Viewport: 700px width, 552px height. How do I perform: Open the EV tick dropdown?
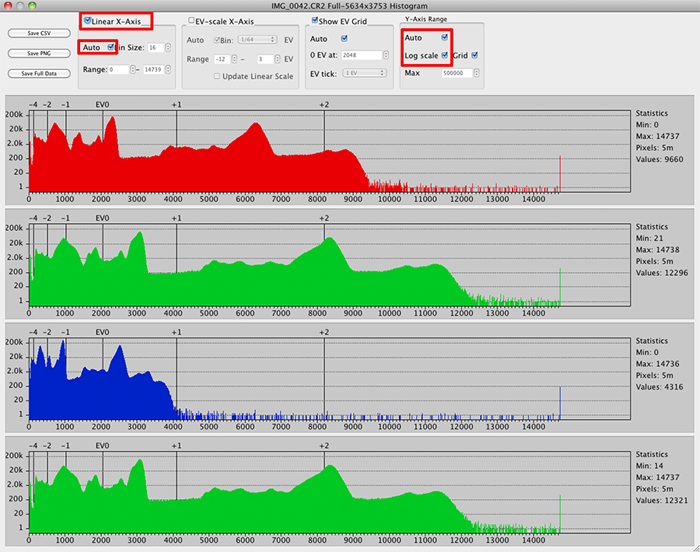[364, 73]
